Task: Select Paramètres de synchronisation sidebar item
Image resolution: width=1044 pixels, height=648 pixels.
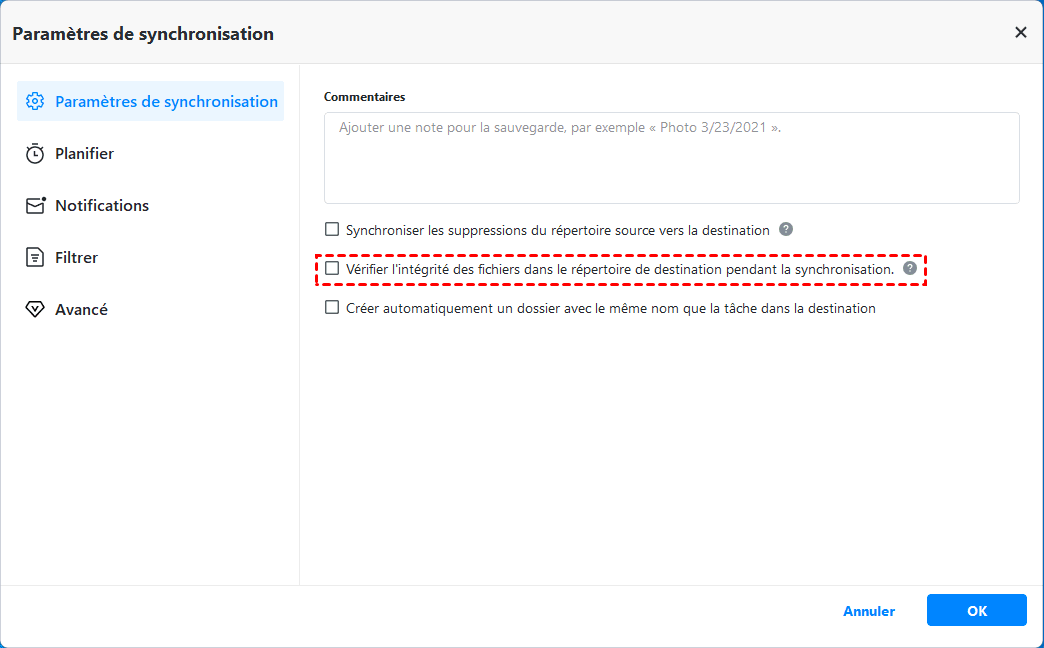Action: [x=166, y=101]
